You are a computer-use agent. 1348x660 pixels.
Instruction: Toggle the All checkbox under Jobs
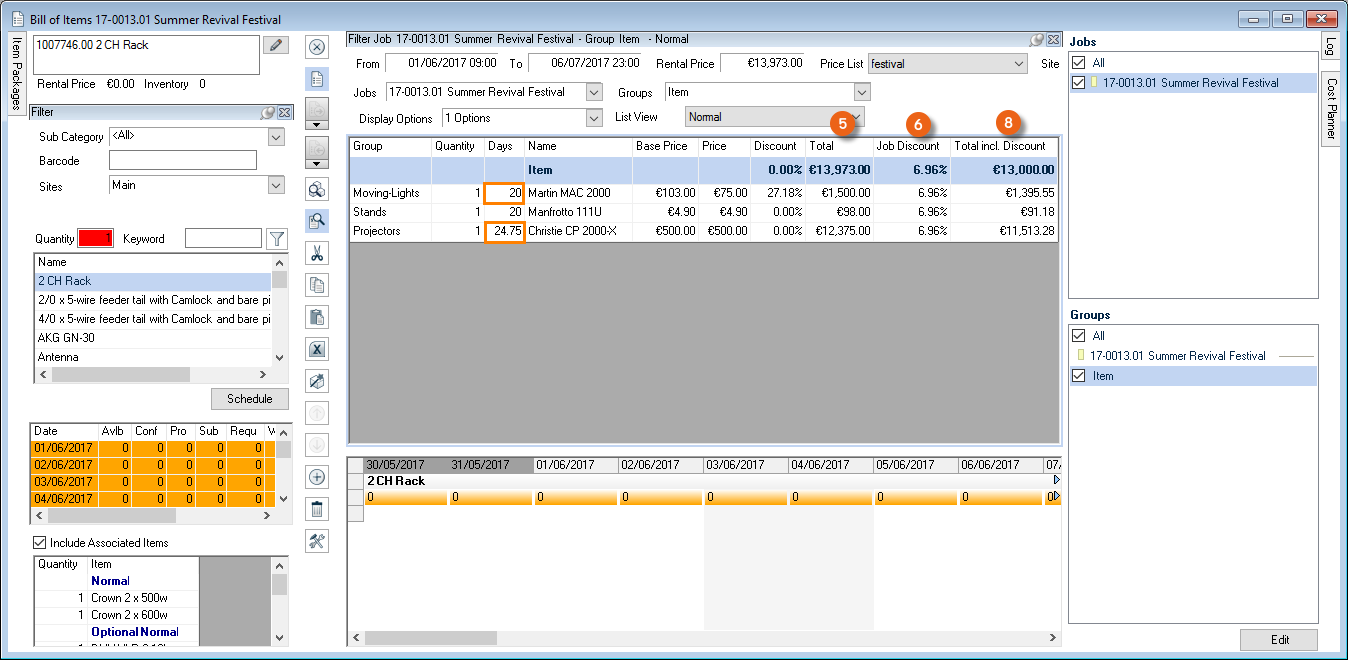1077,62
